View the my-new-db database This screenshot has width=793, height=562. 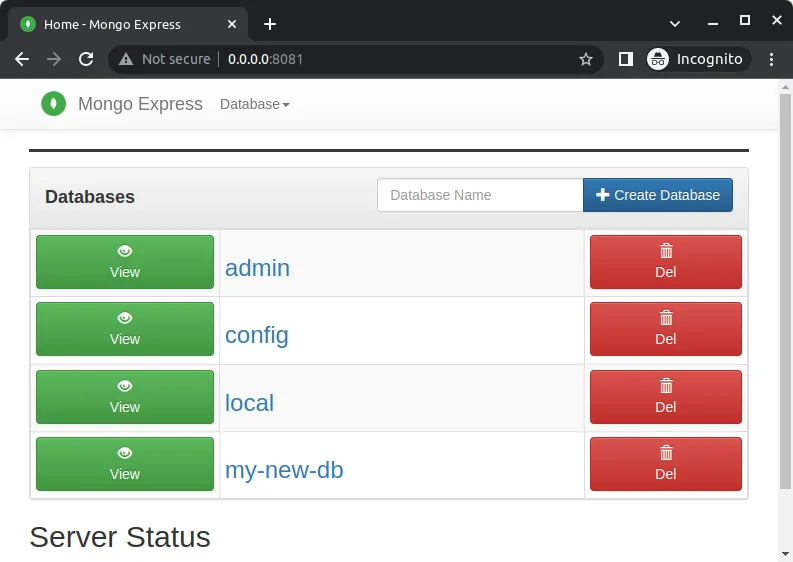point(125,464)
